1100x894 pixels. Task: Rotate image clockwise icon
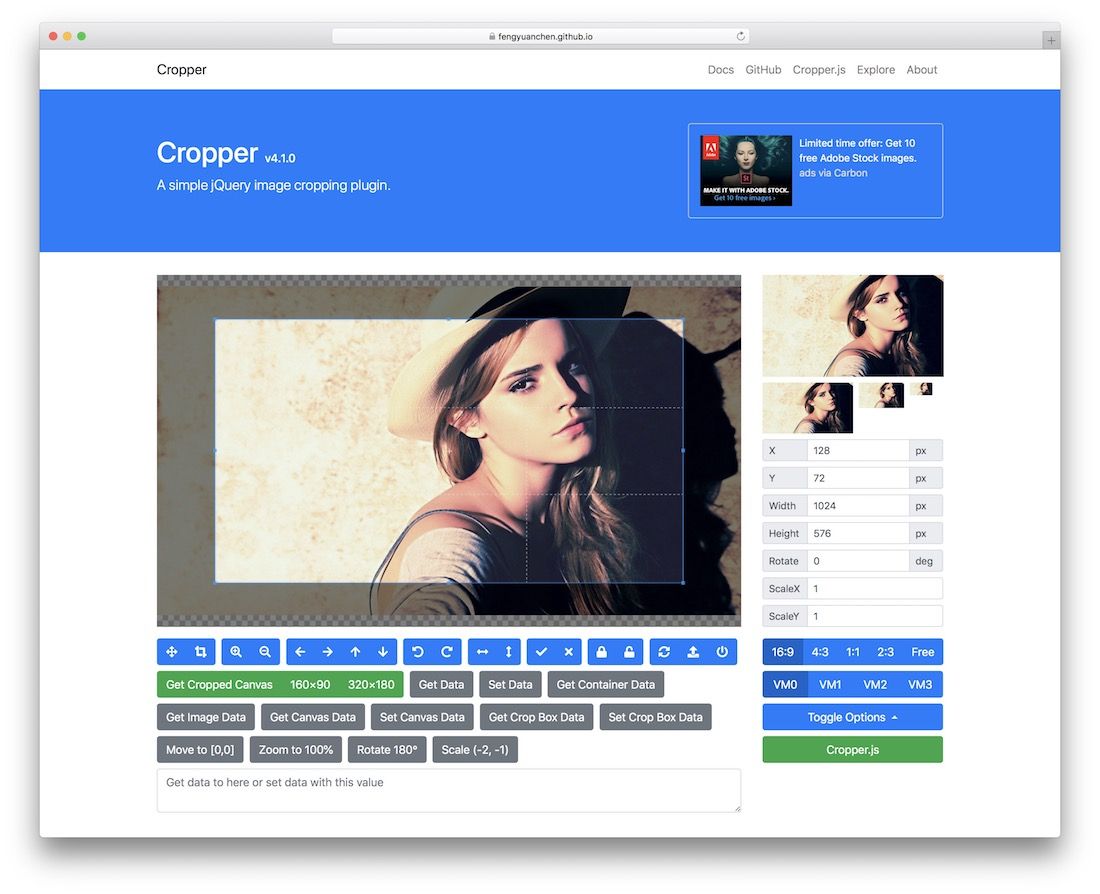[447, 652]
